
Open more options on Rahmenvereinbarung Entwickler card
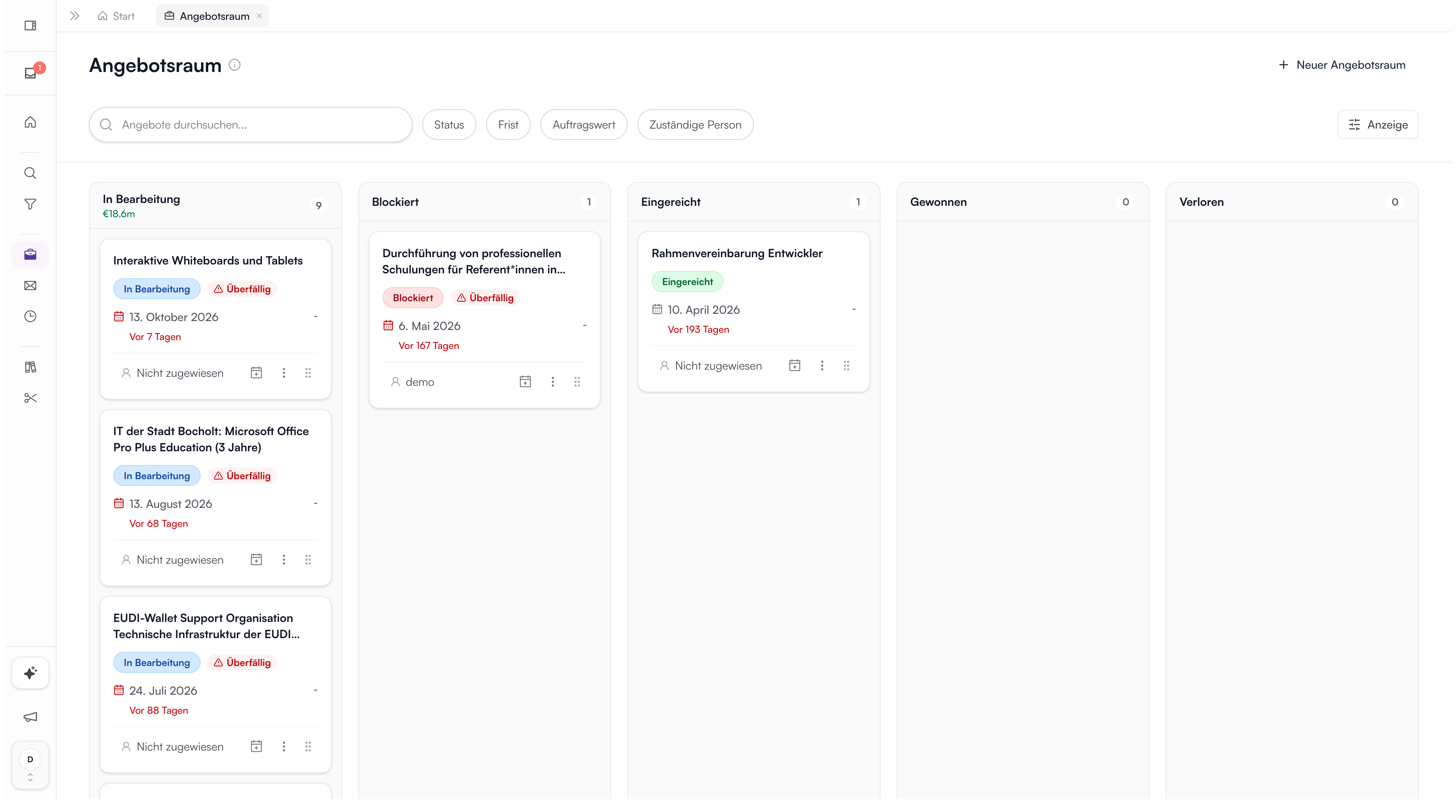coord(822,366)
